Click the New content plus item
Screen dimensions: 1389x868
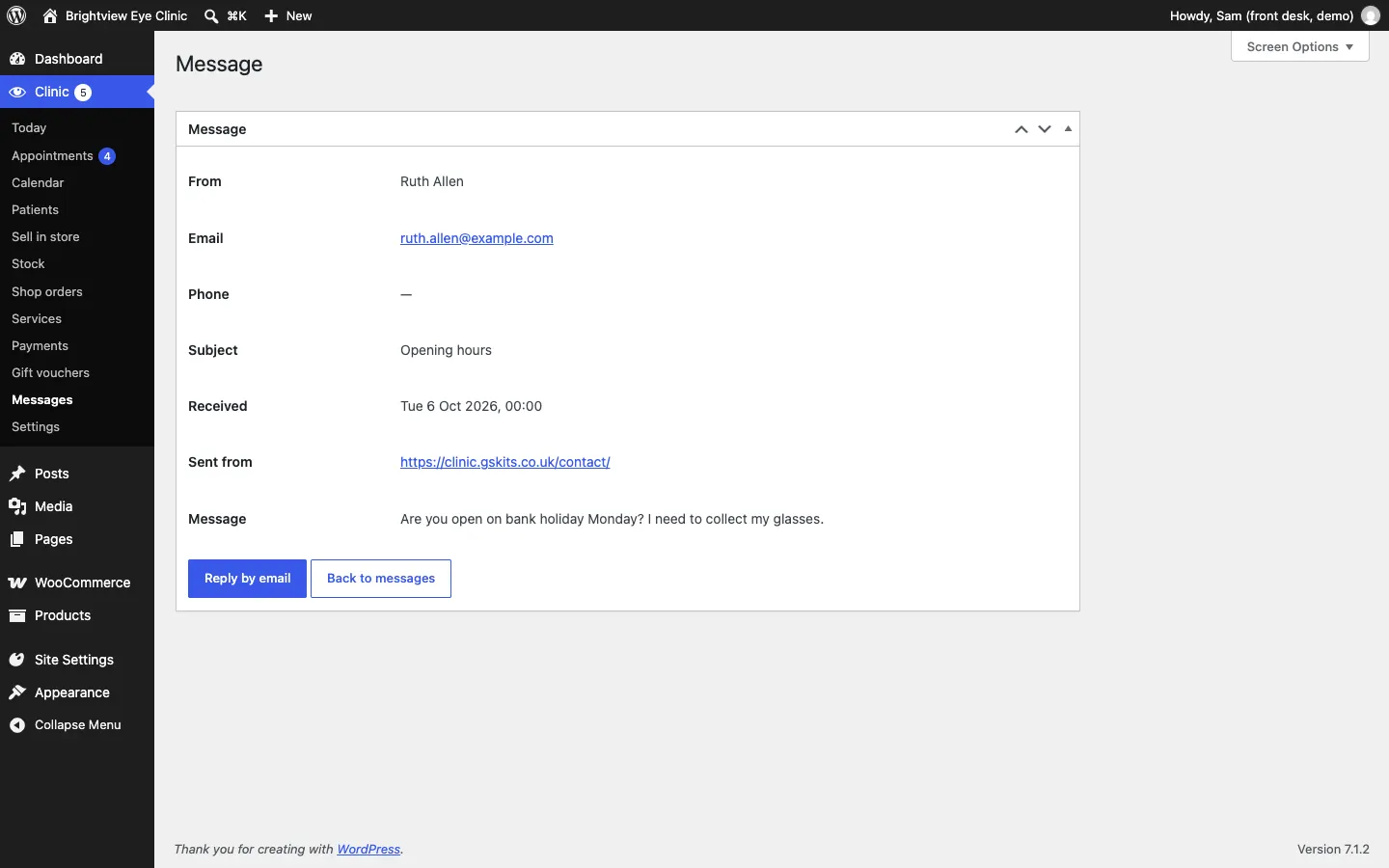(x=288, y=15)
